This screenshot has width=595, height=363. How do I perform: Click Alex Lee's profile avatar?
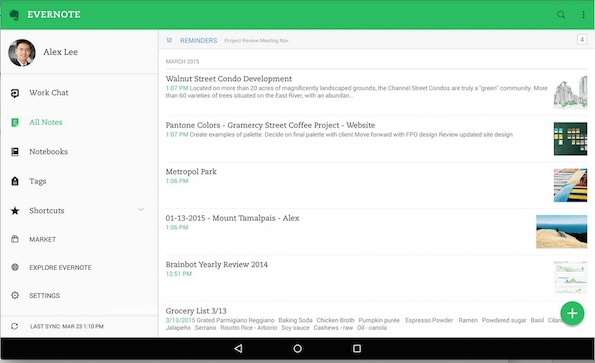coord(22,53)
